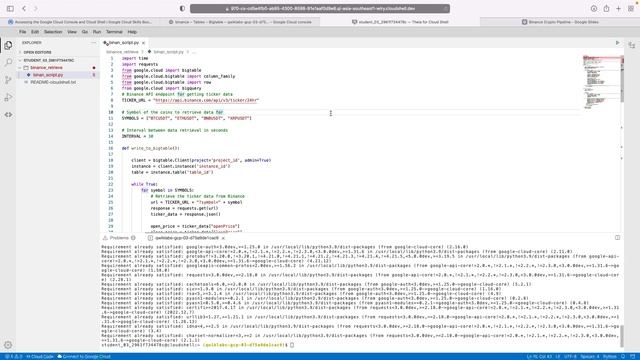This screenshot has width=640, height=360.
Task: Reload page from address bar icon
Action: point(445,9)
